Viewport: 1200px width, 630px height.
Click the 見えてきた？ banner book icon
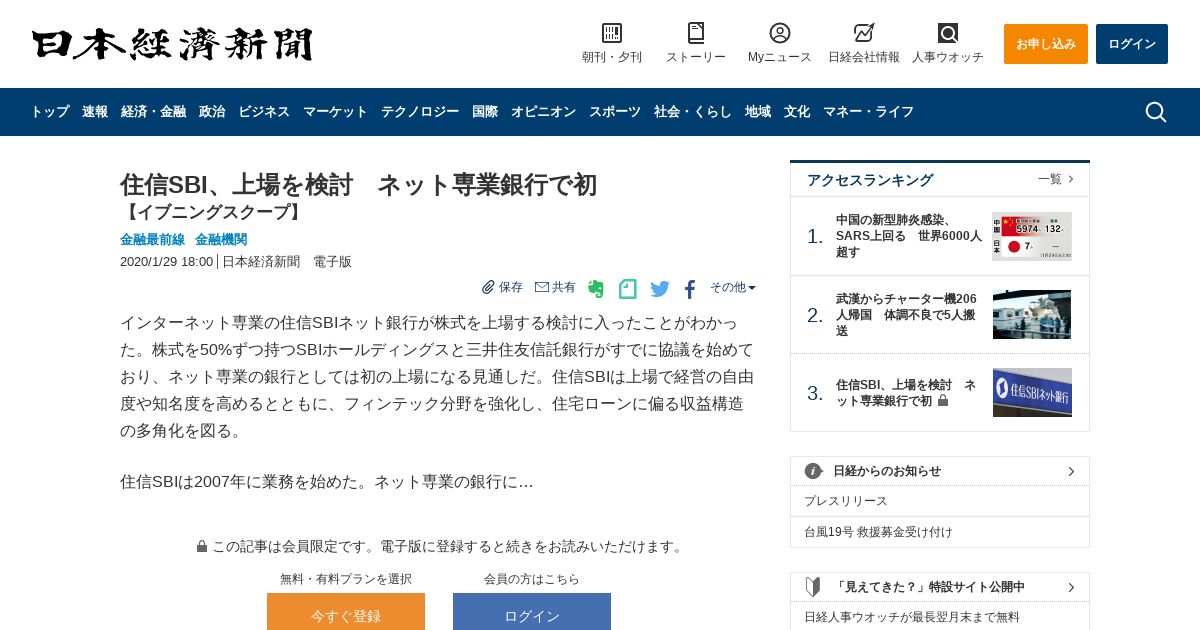(x=813, y=587)
